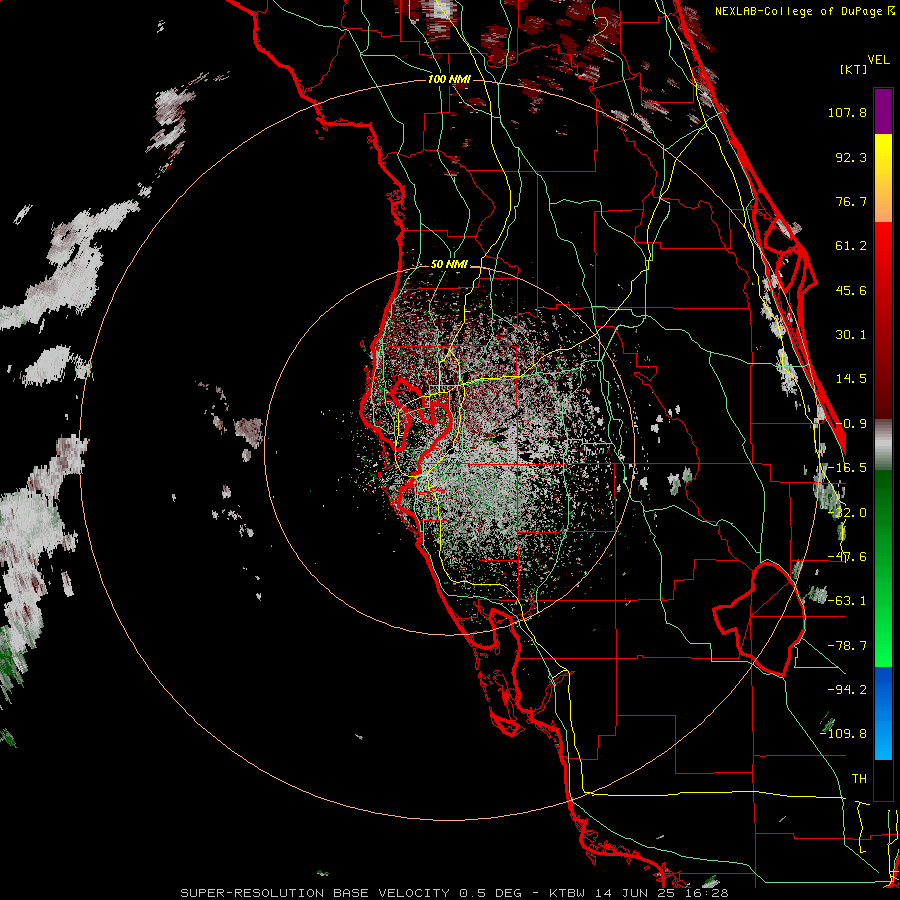Click the -78.7 velocity scale value
The image size is (900, 900).
[x=847, y=646]
